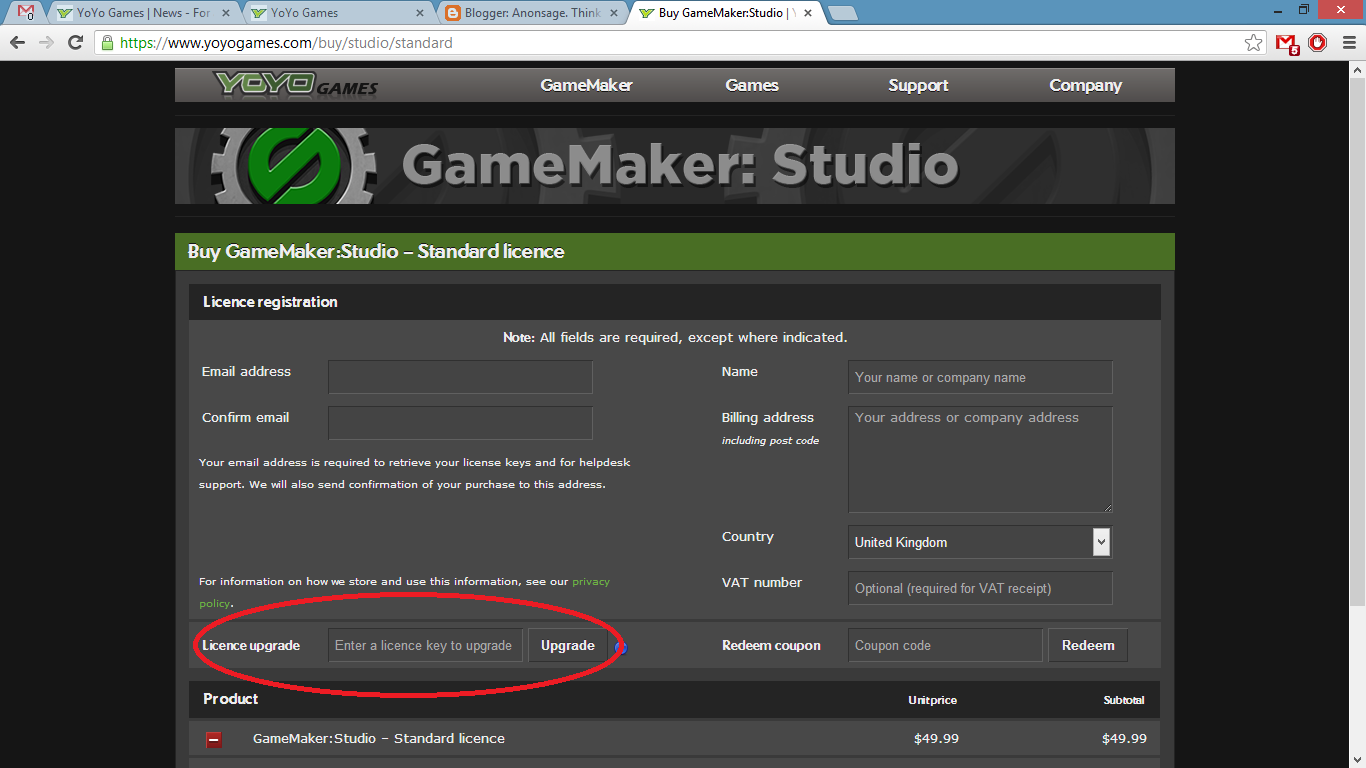The width and height of the screenshot is (1366, 768).
Task: Open the Gmail checker extension icon
Action: tap(1287, 43)
